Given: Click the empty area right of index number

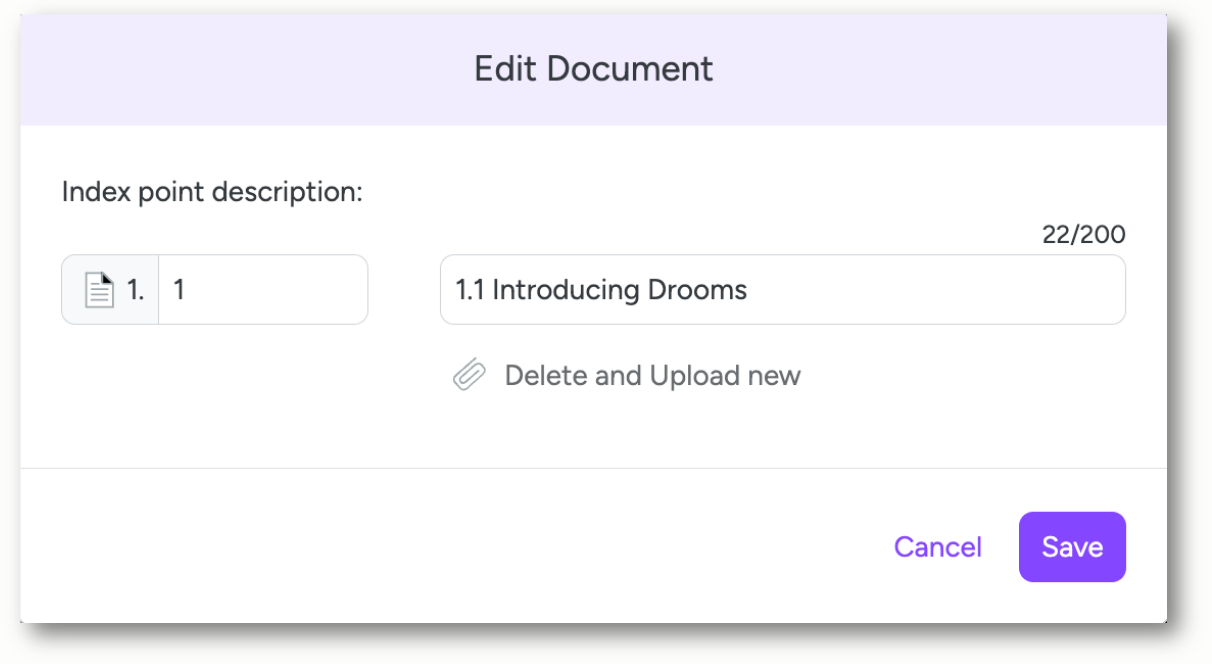Looking at the screenshot, I should [x=275, y=290].
